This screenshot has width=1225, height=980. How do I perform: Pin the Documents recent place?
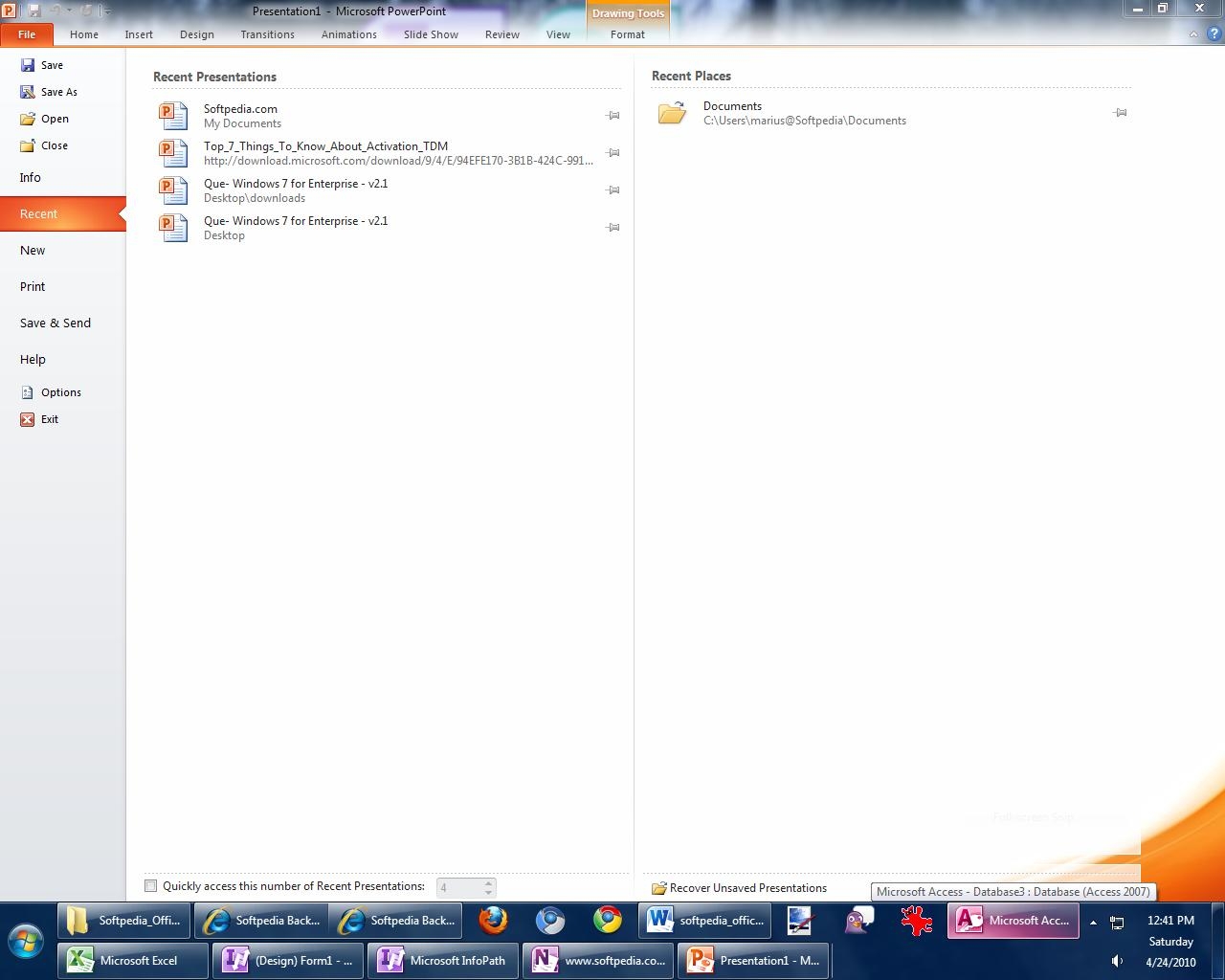(1120, 113)
